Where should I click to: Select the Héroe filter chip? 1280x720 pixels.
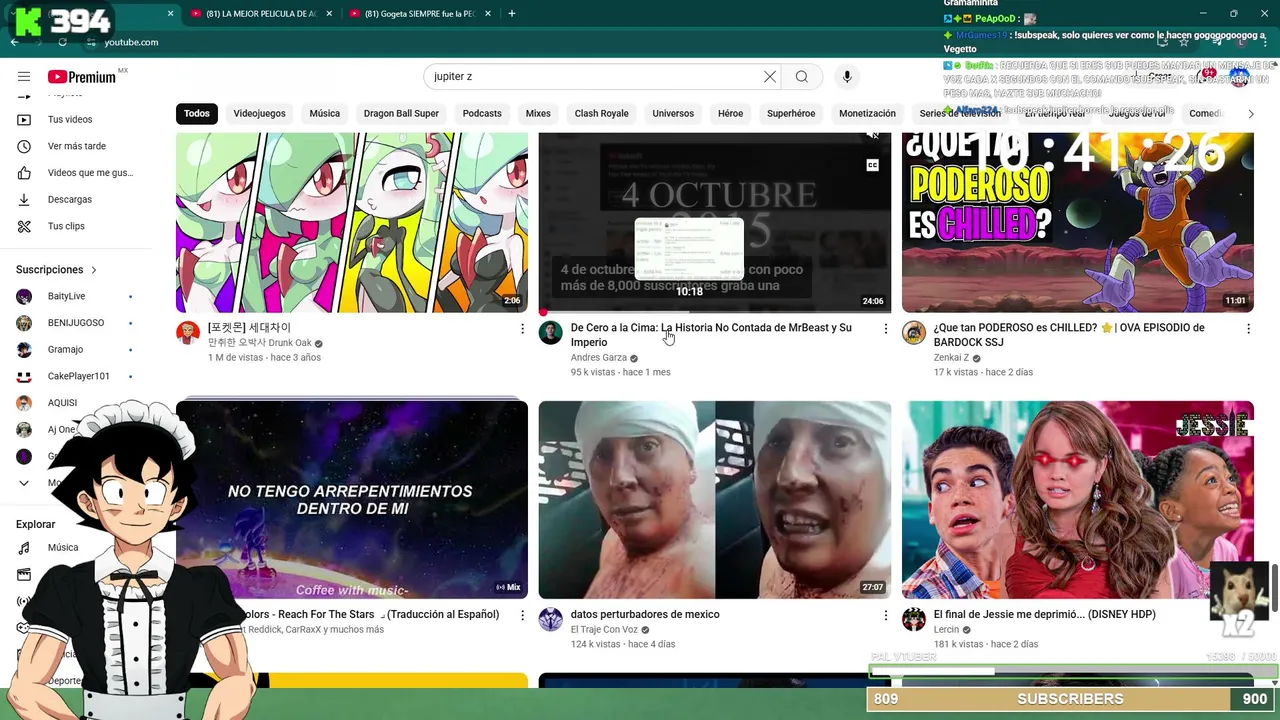(x=730, y=113)
